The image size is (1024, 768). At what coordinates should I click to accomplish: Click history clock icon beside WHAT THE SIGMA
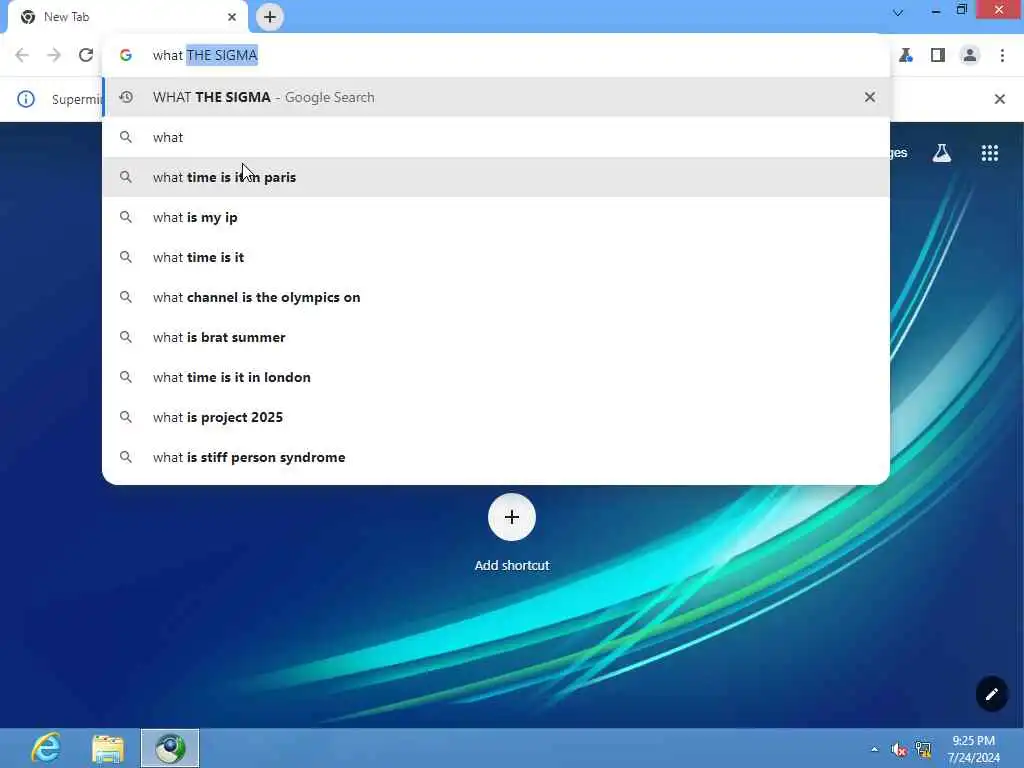(126, 97)
